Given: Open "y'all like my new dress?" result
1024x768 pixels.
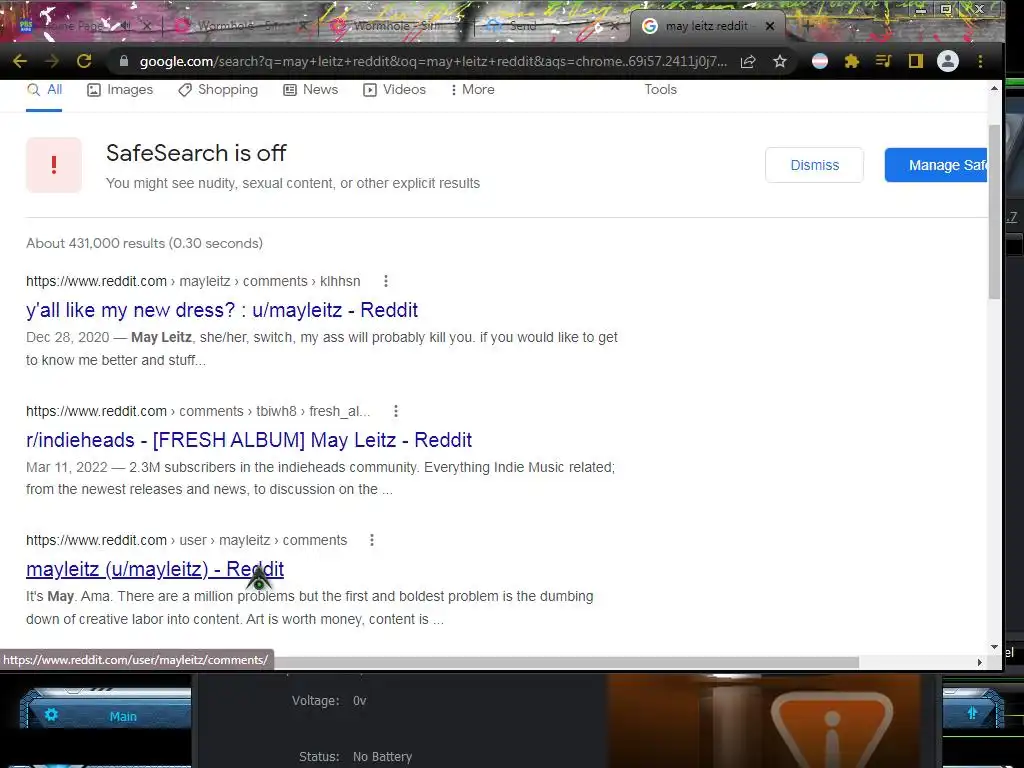Looking at the screenshot, I should pos(222,310).
